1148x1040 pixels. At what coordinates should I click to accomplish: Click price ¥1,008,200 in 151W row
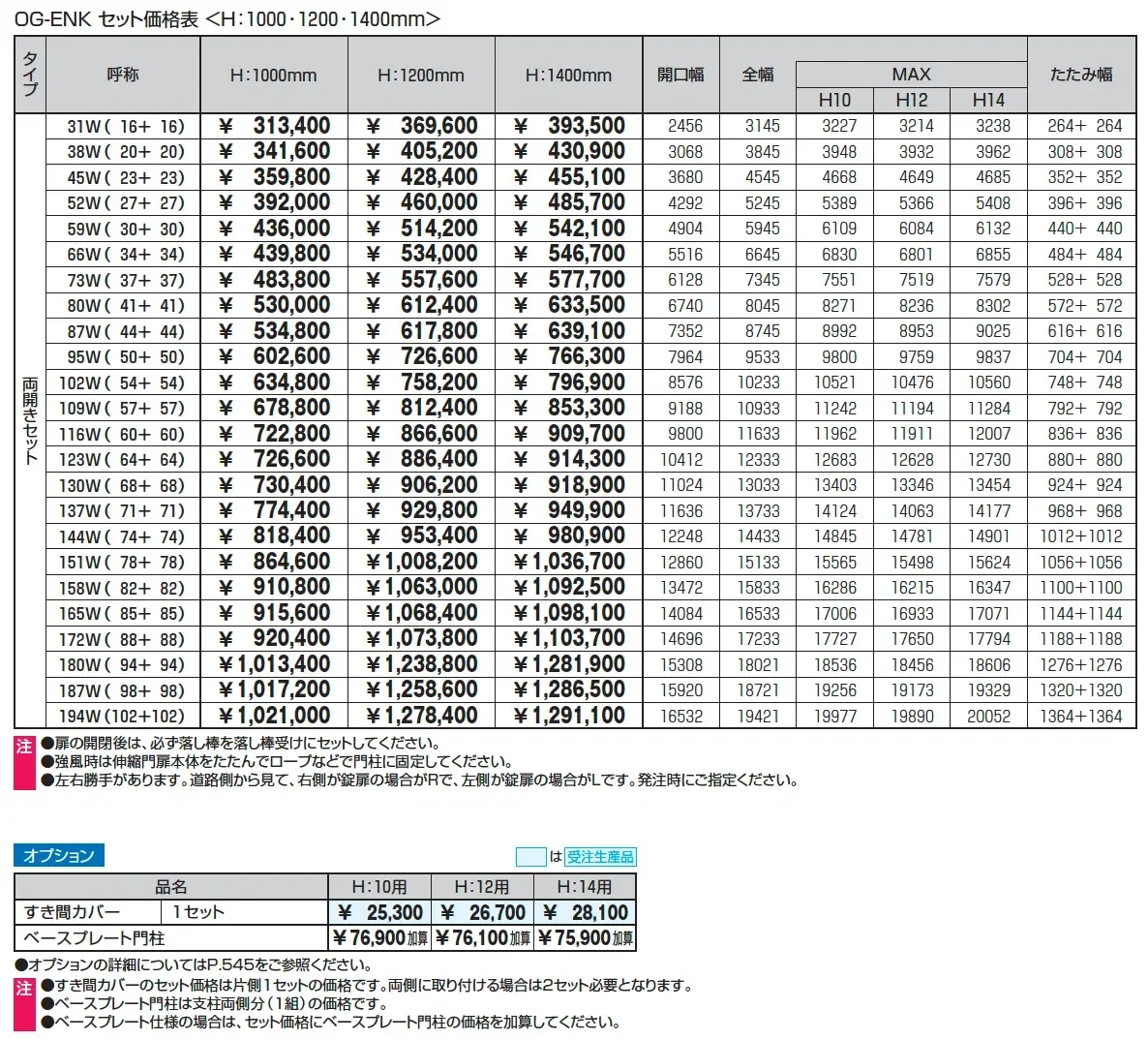coord(422,562)
